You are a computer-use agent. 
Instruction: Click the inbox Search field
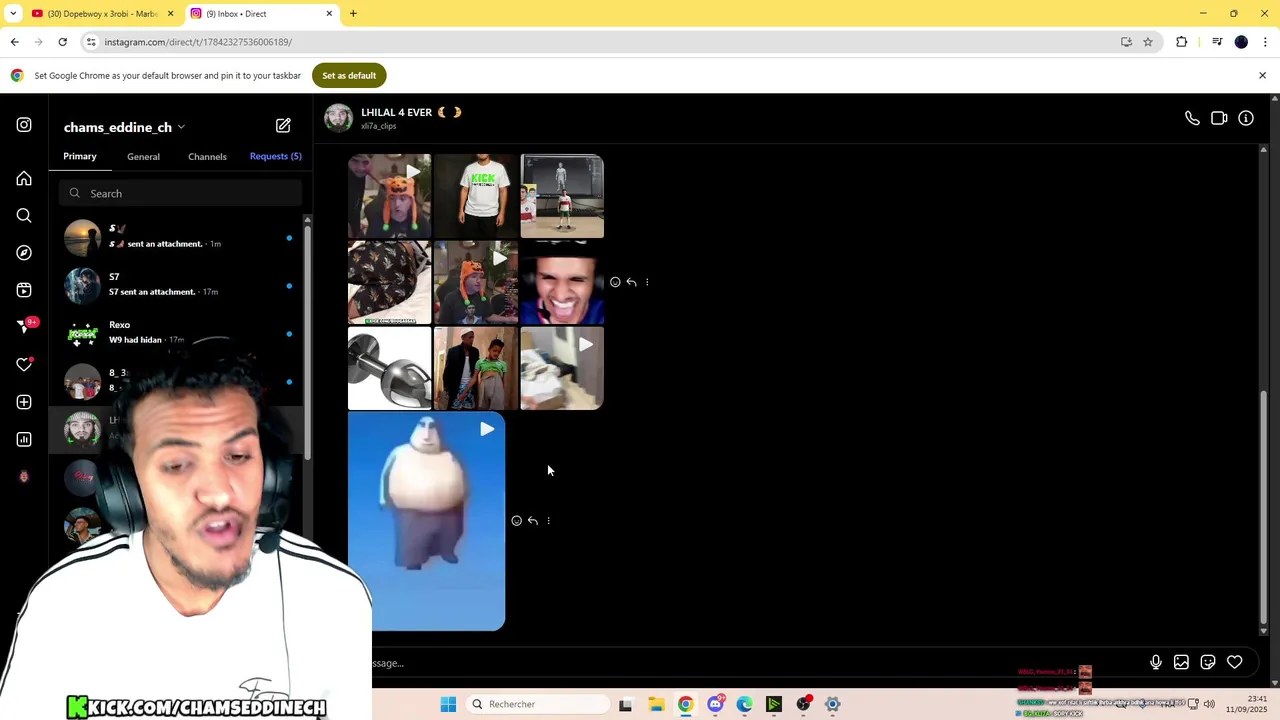[180, 193]
